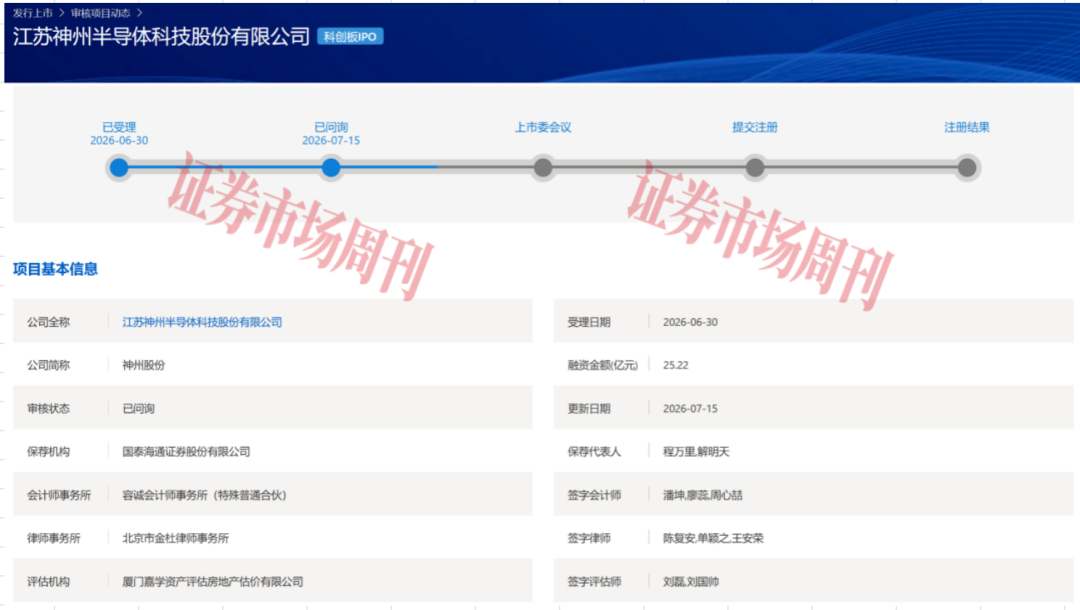
Task: Click the 融资金额(亿元) field label
Action: 603,366
